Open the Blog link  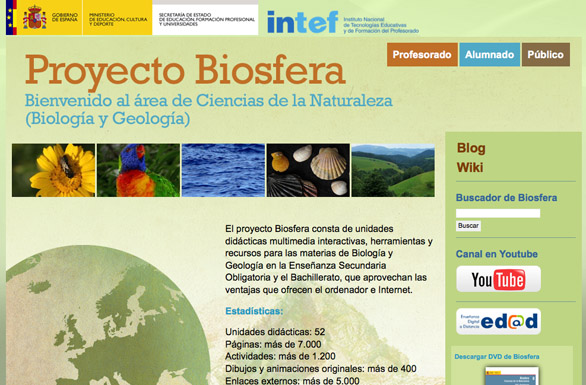[x=471, y=148]
